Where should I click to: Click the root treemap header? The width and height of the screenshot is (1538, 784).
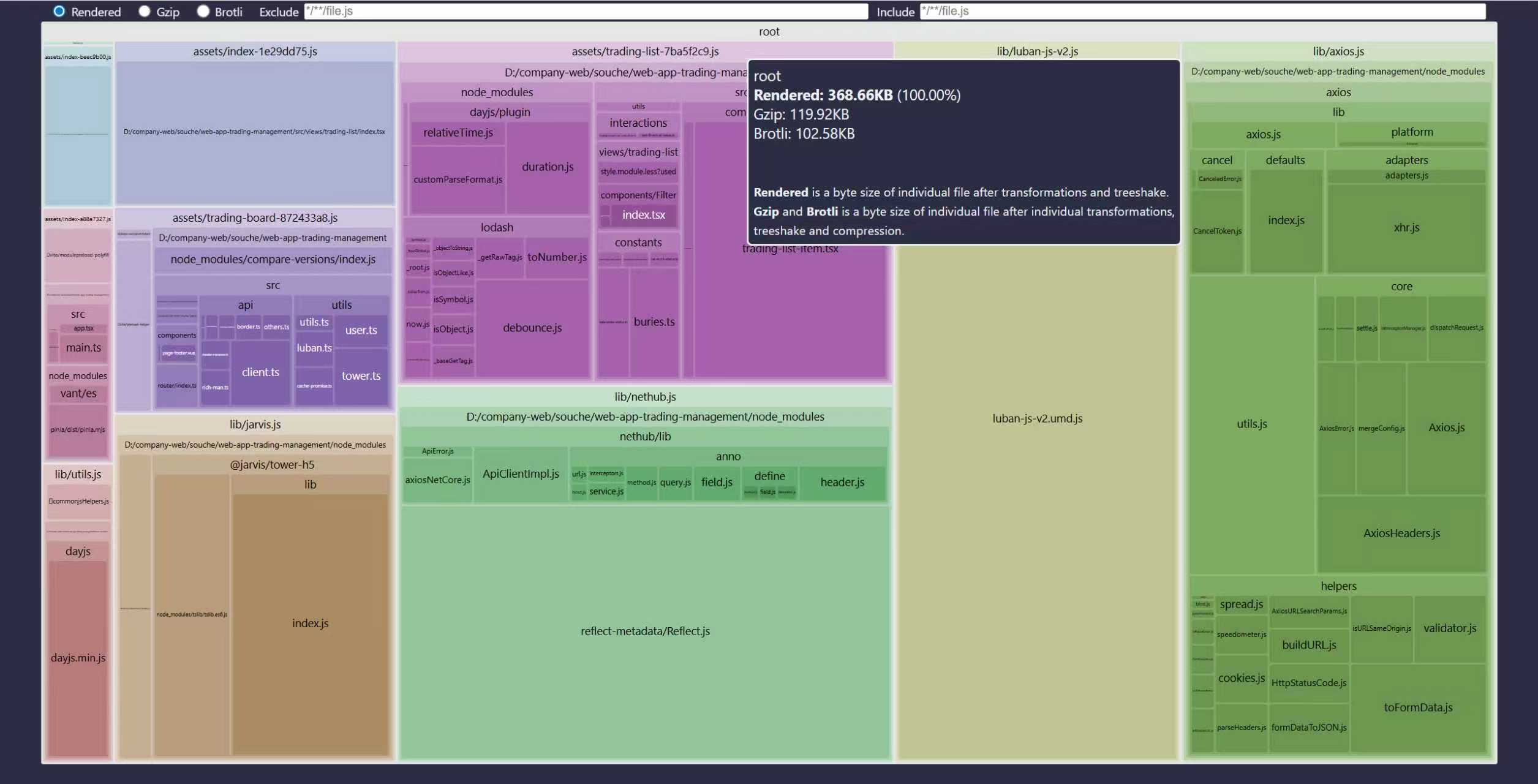click(x=769, y=32)
